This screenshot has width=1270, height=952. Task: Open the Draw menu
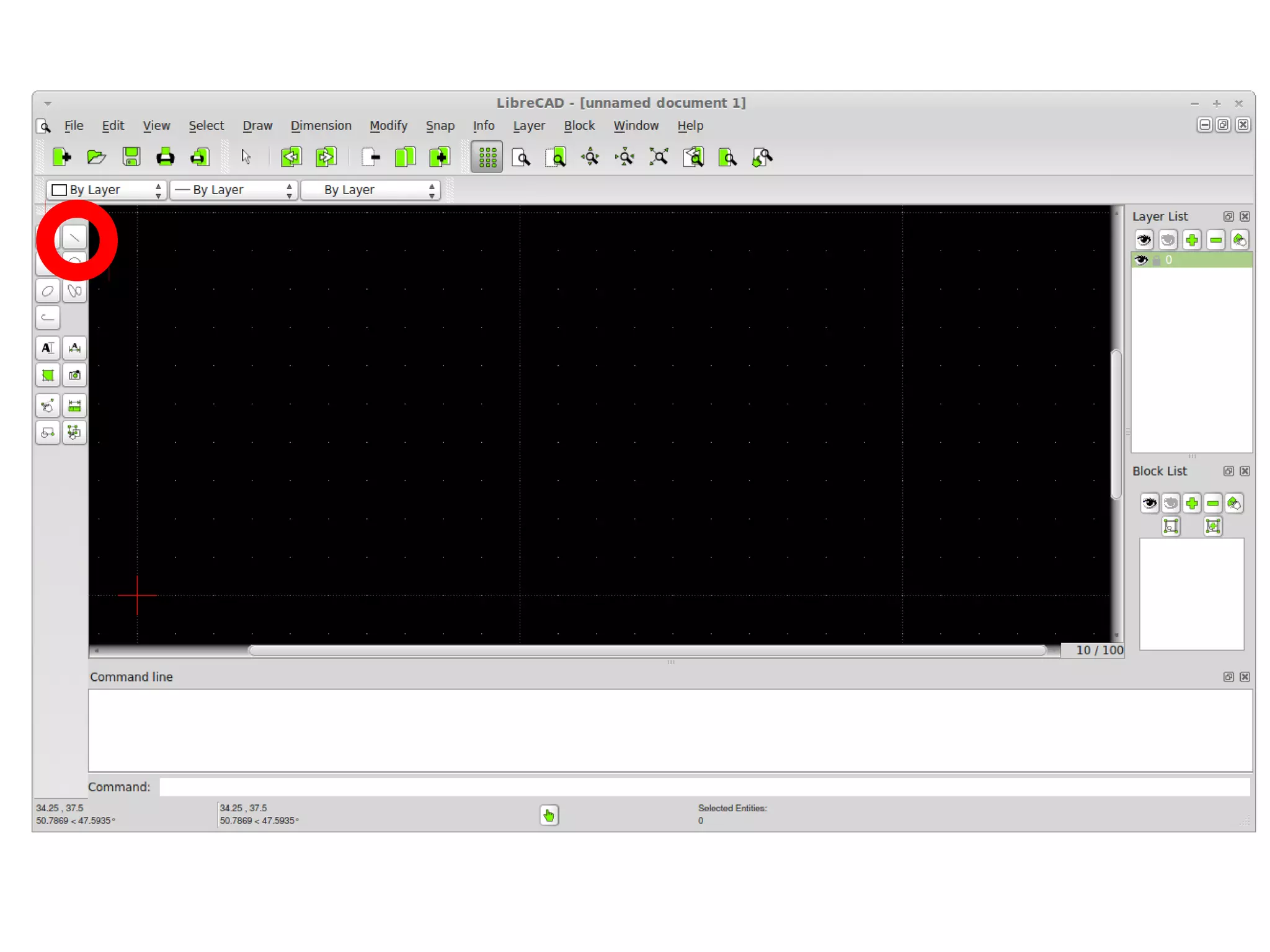pyautogui.click(x=257, y=126)
